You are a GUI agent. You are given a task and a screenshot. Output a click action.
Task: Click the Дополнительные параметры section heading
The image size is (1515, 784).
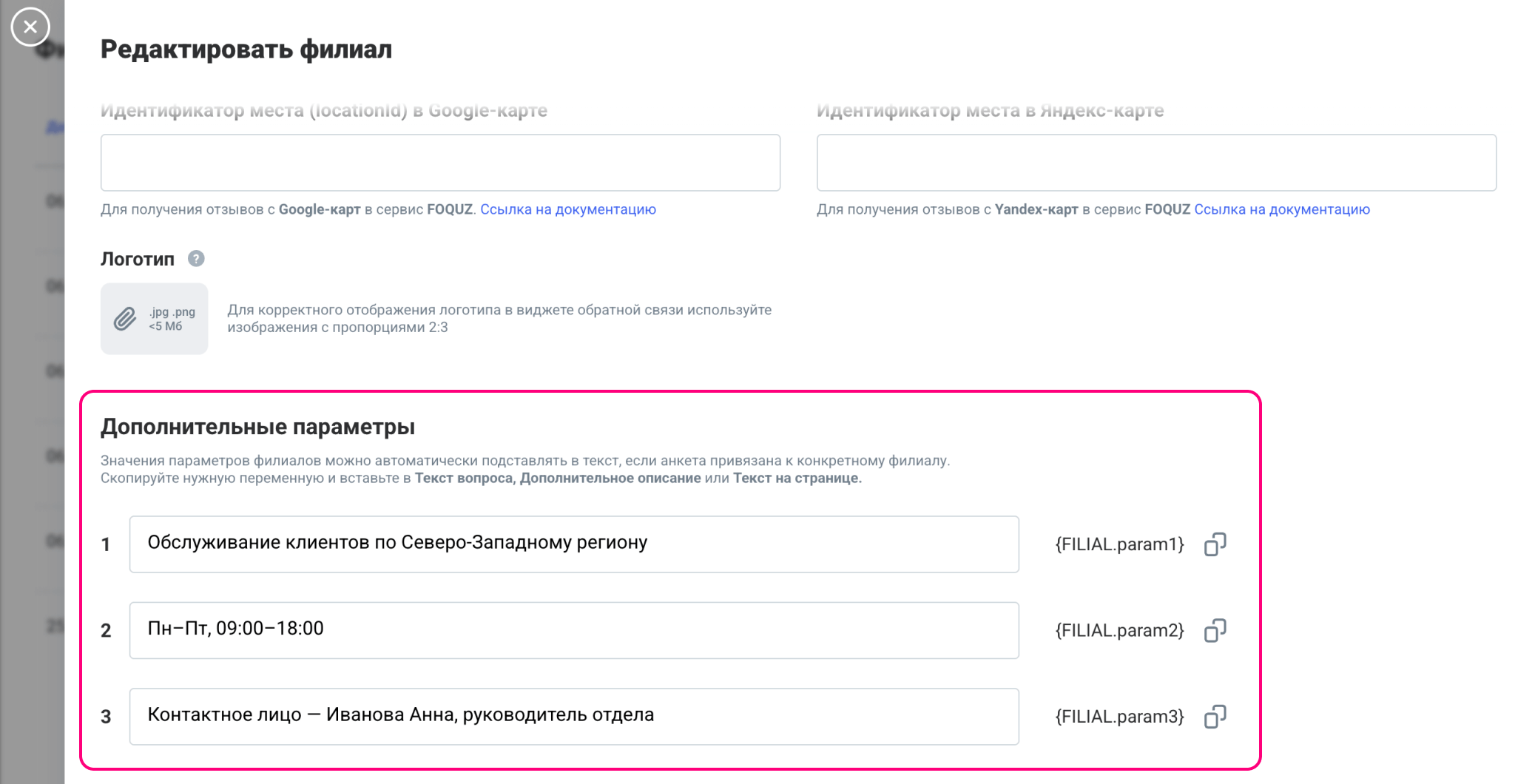point(257,427)
